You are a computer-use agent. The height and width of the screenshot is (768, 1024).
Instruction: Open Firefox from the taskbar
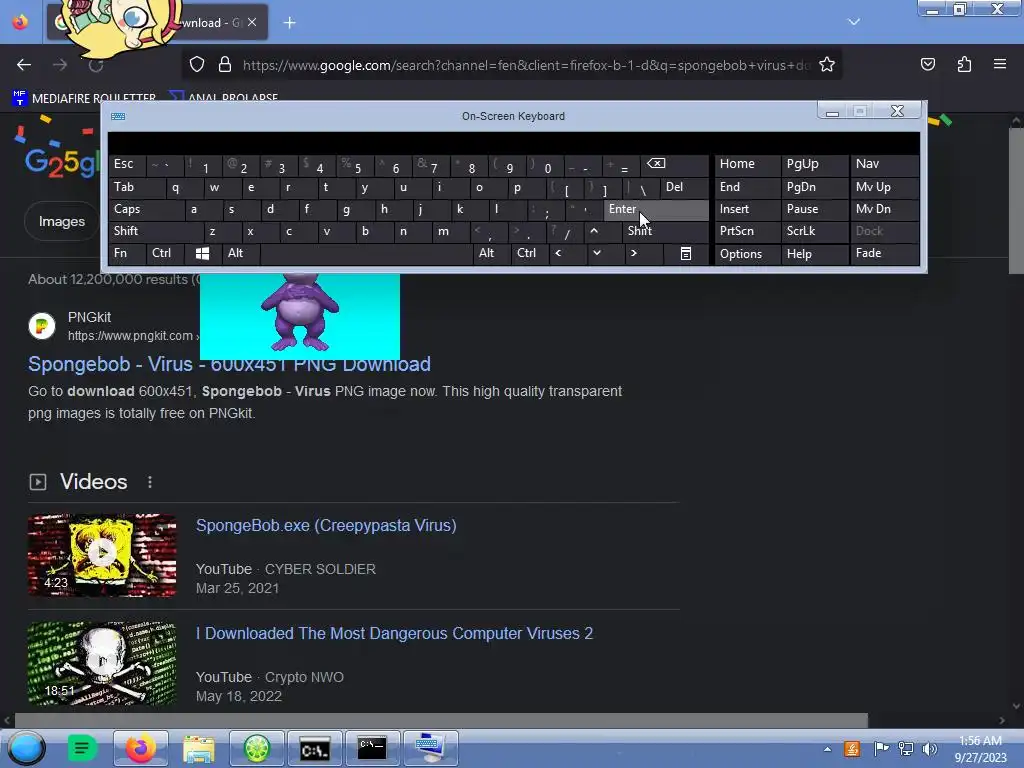[140, 748]
